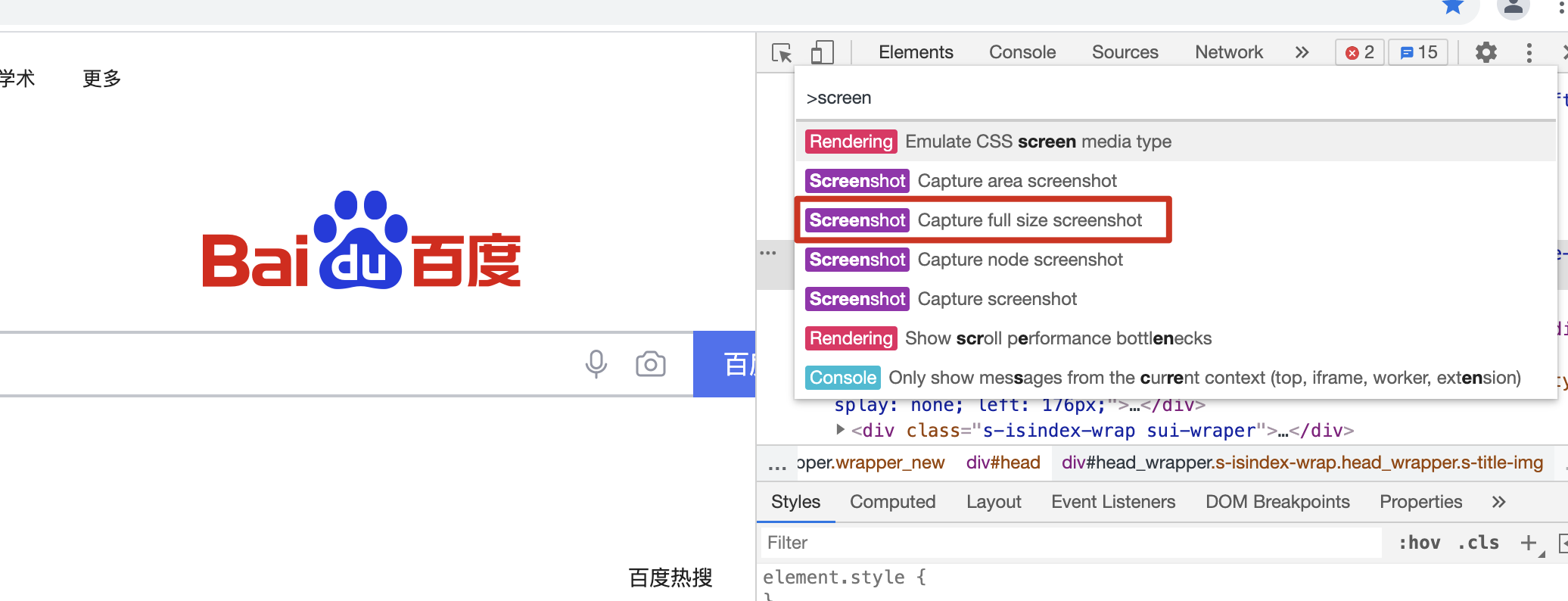Open the 更多 navigation link
The height and width of the screenshot is (601, 1568).
click(101, 78)
